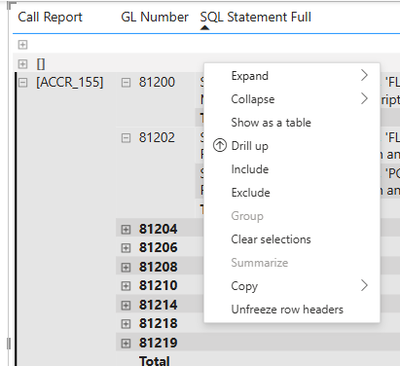Select the 81204 GL number text
Screen dimensions: 400x366
pyautogui.click(x=158, y=229)
